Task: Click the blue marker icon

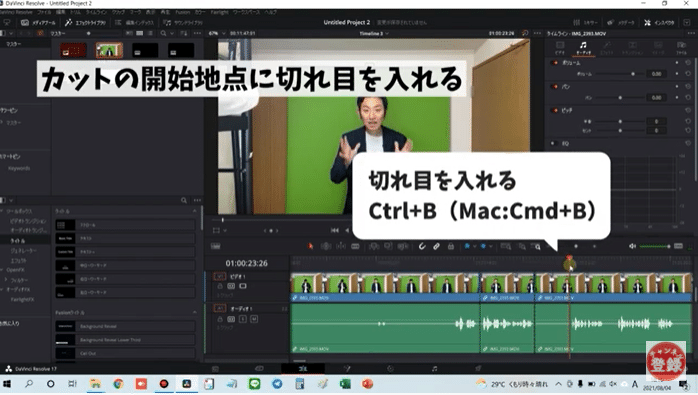Action: pos(483,246)
